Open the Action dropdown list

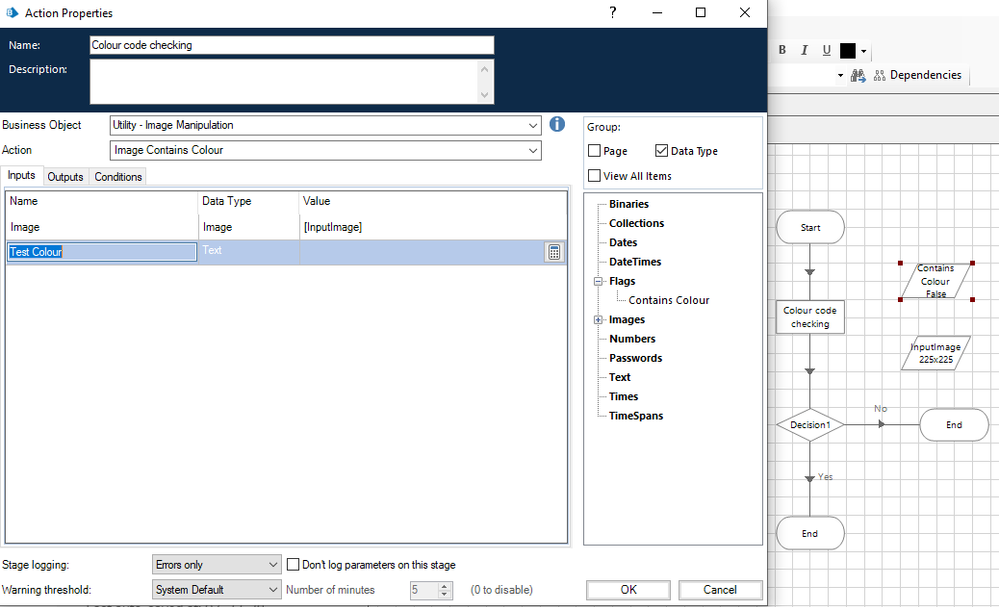point(533,150)
